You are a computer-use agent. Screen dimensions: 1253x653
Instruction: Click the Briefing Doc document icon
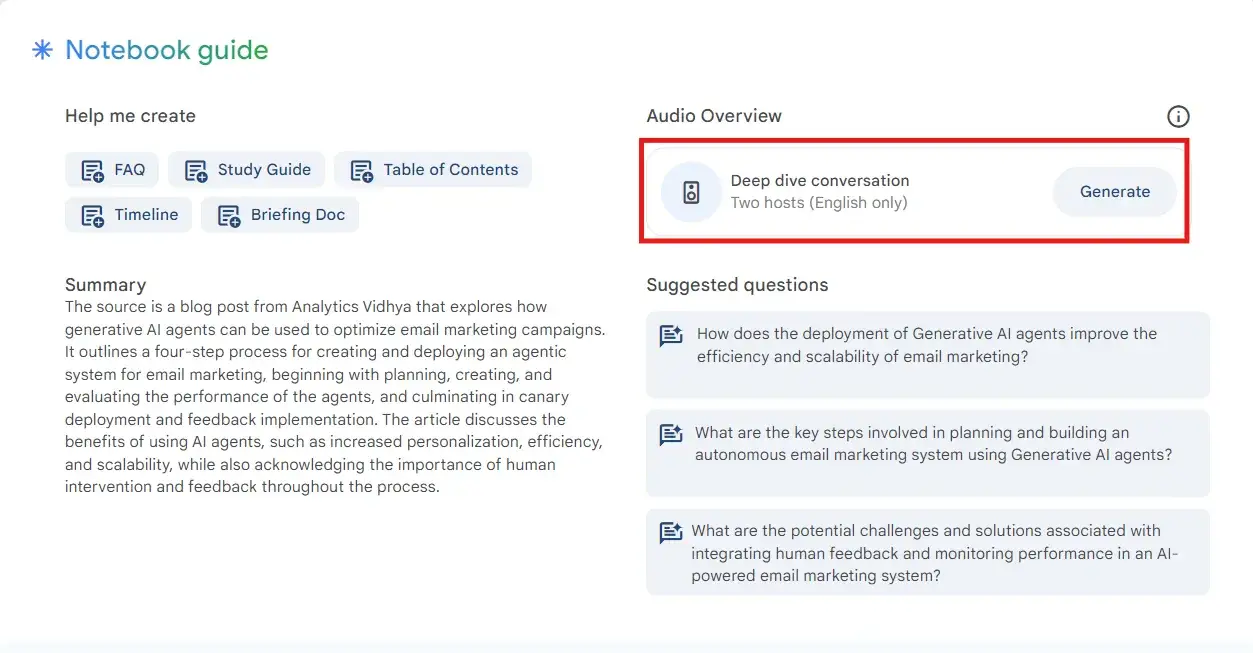pos(229,216)
